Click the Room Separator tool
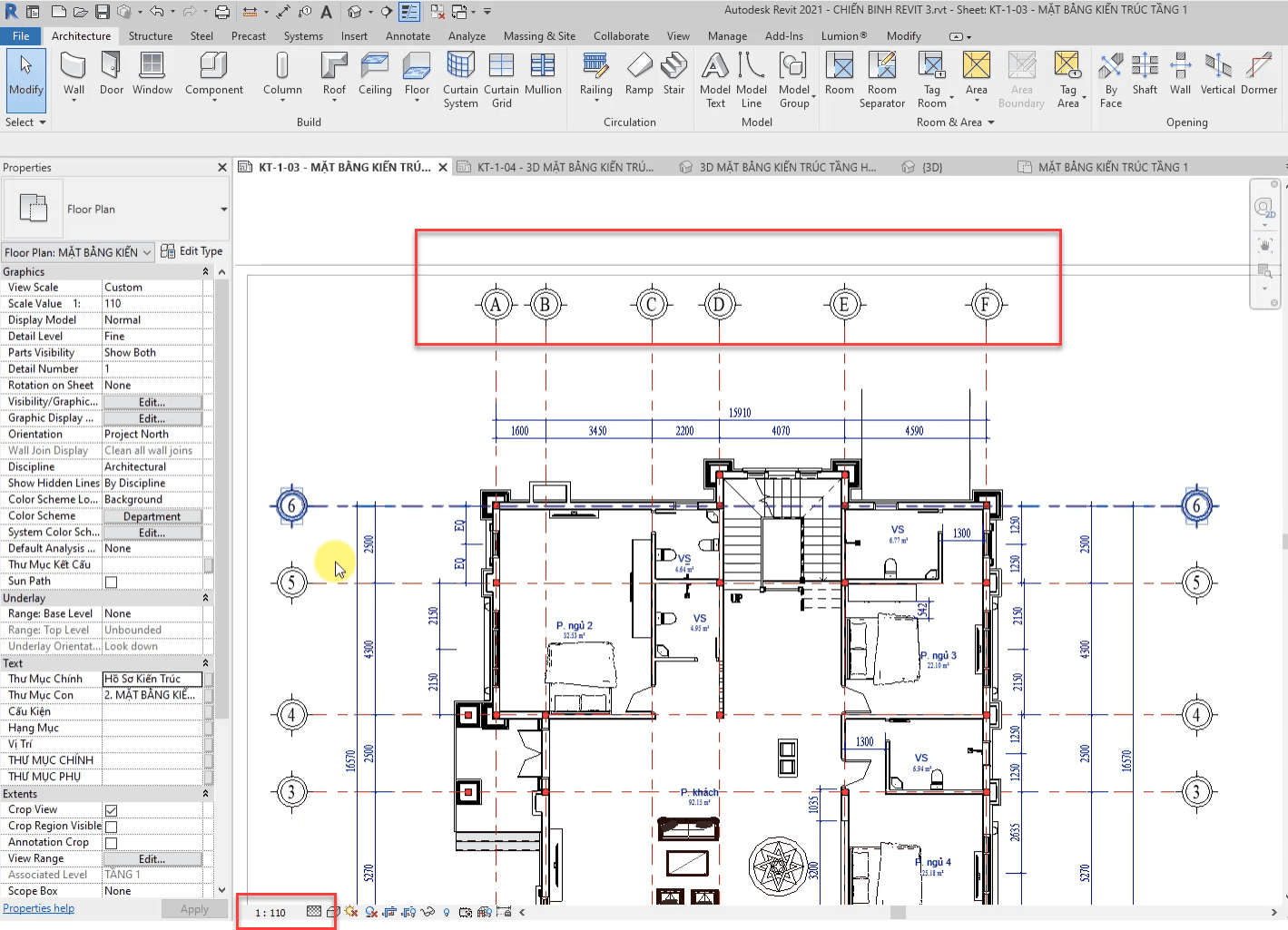 click(x=881, y=79)
